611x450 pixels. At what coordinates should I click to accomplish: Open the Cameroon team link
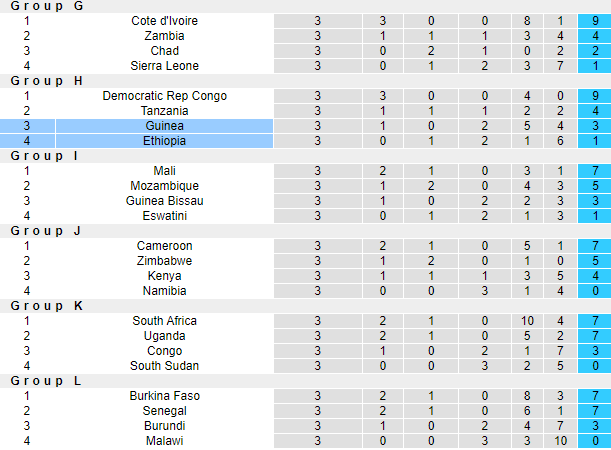[164, 246]
